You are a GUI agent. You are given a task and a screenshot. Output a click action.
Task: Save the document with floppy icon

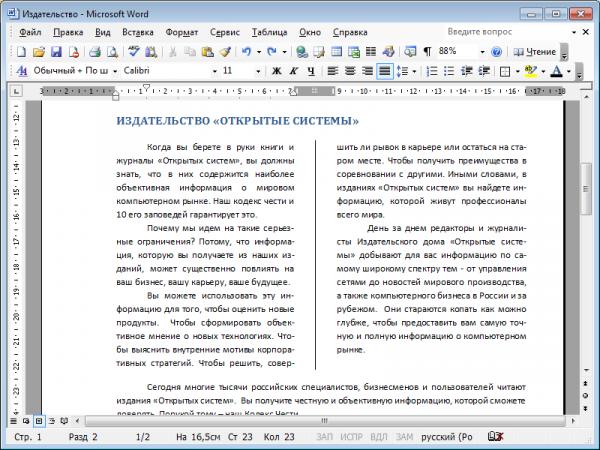coord(56,52)
